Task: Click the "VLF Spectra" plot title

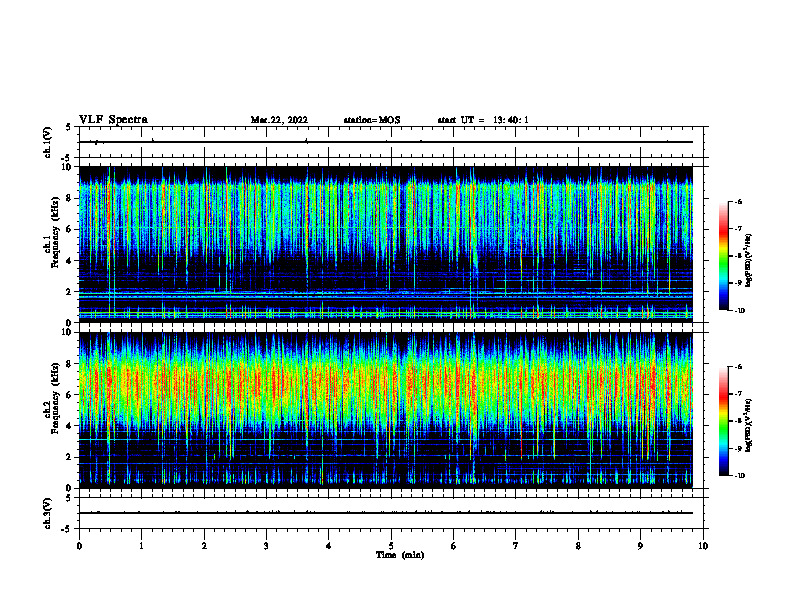Action: click(113, 120)
